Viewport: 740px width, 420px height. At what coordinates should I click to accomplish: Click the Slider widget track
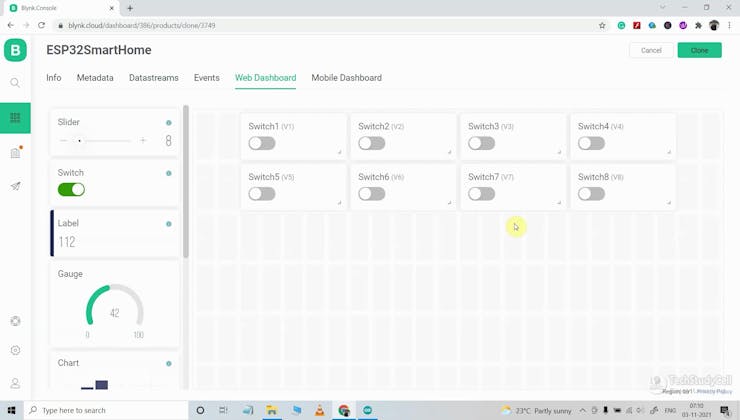point(101,140)
